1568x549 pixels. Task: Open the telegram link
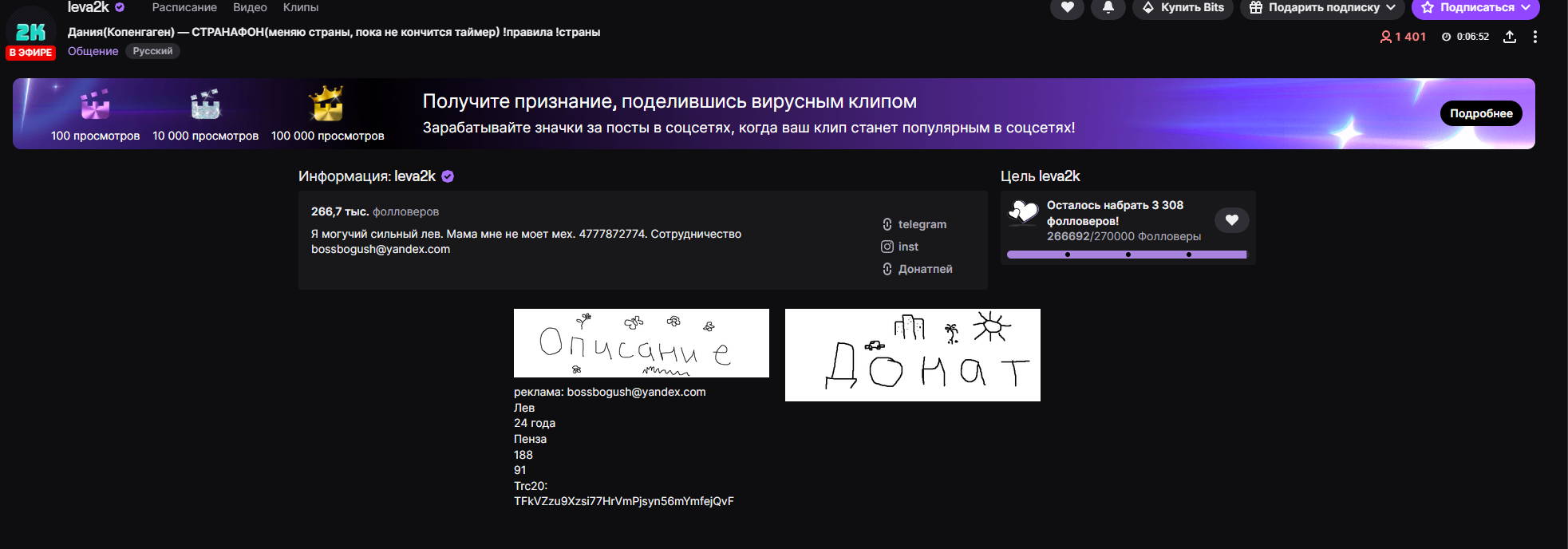point(914,224)
